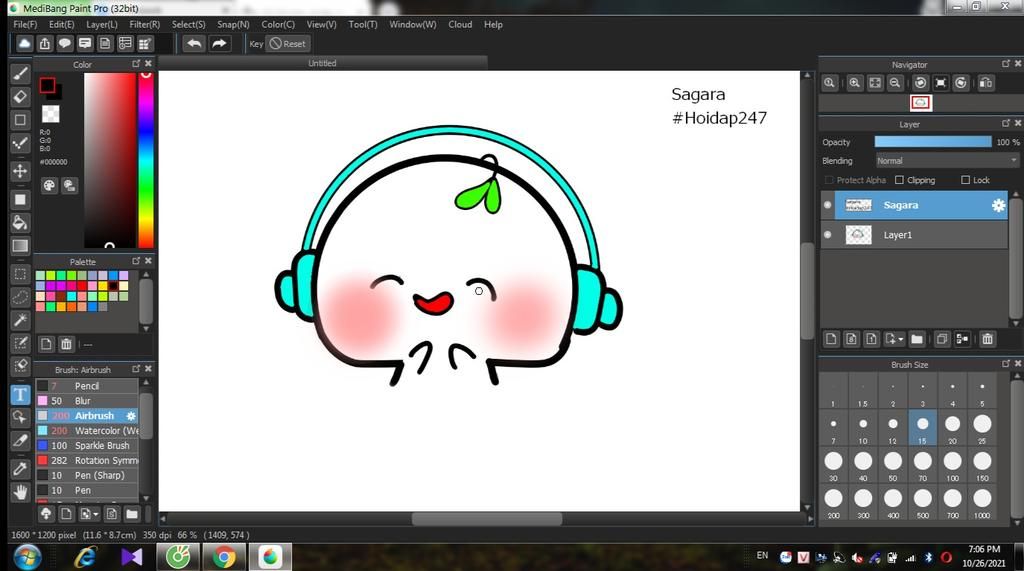This screenshot has width=1024, height=571.
Task: Pick a hue on the rainbow color bar
Action: (146, 160)
